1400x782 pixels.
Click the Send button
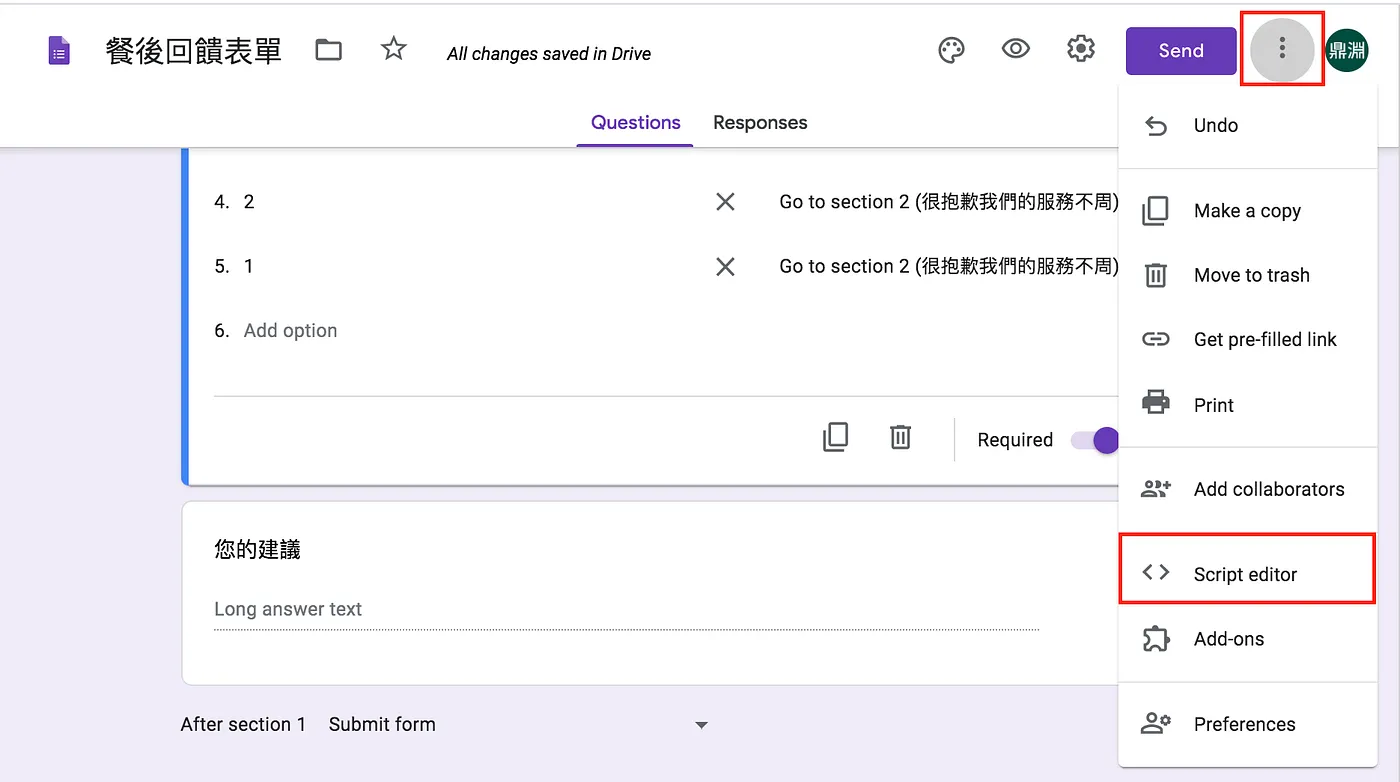point(1181,51)
